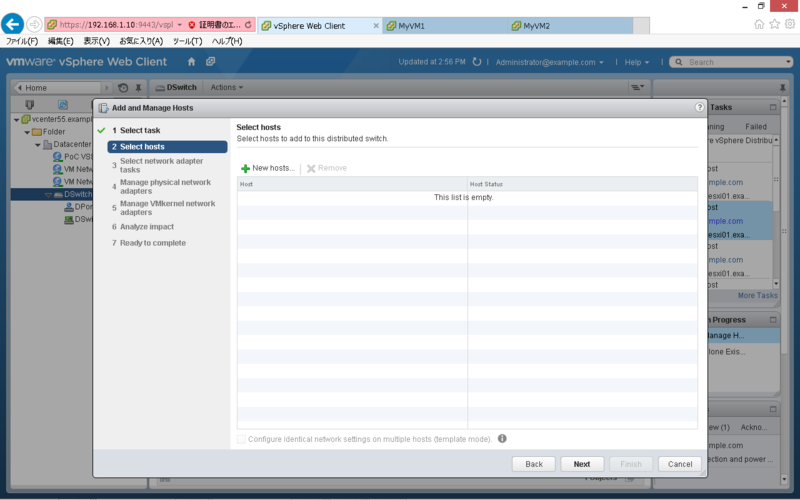Maximize the Tasks panel icon
The image size is (800, 500).
[x=773, y=107]
